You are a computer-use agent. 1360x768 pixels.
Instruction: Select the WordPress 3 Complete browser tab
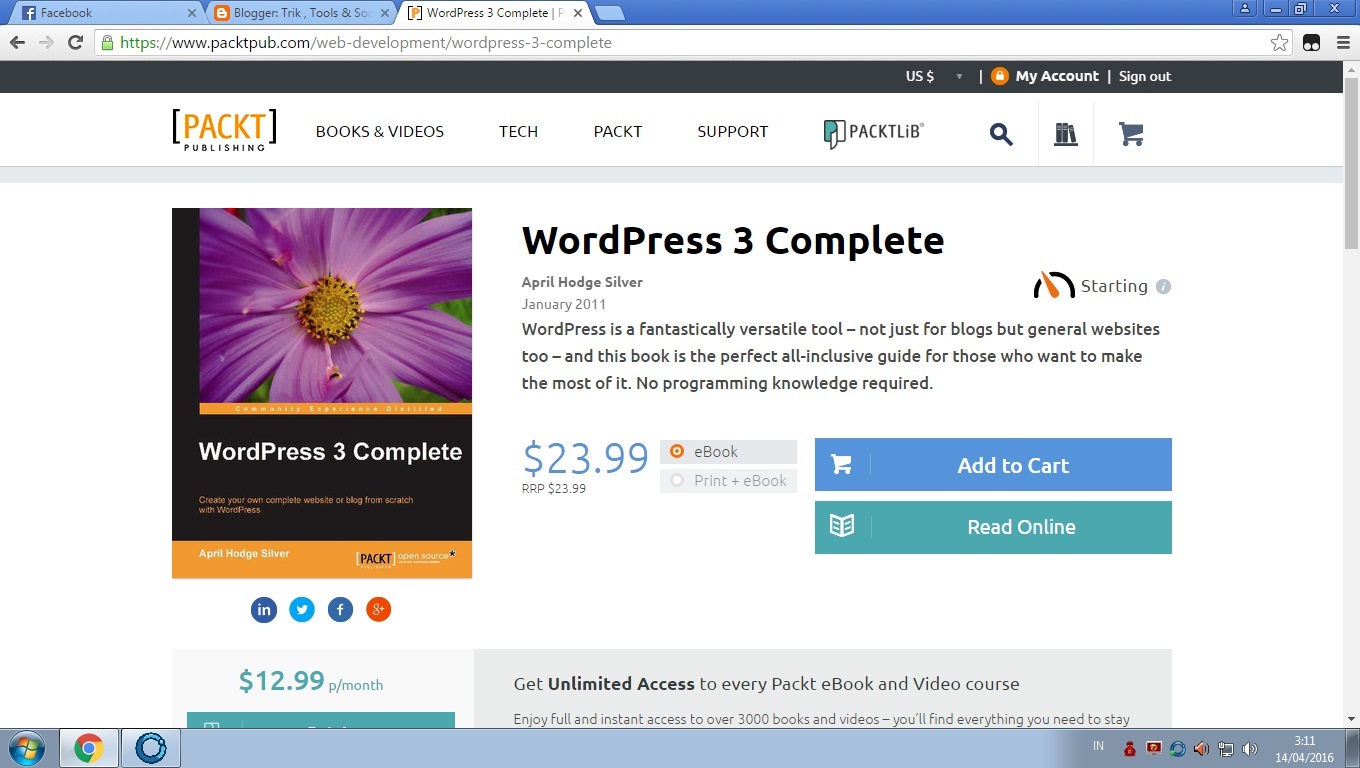tap(493, 13)
